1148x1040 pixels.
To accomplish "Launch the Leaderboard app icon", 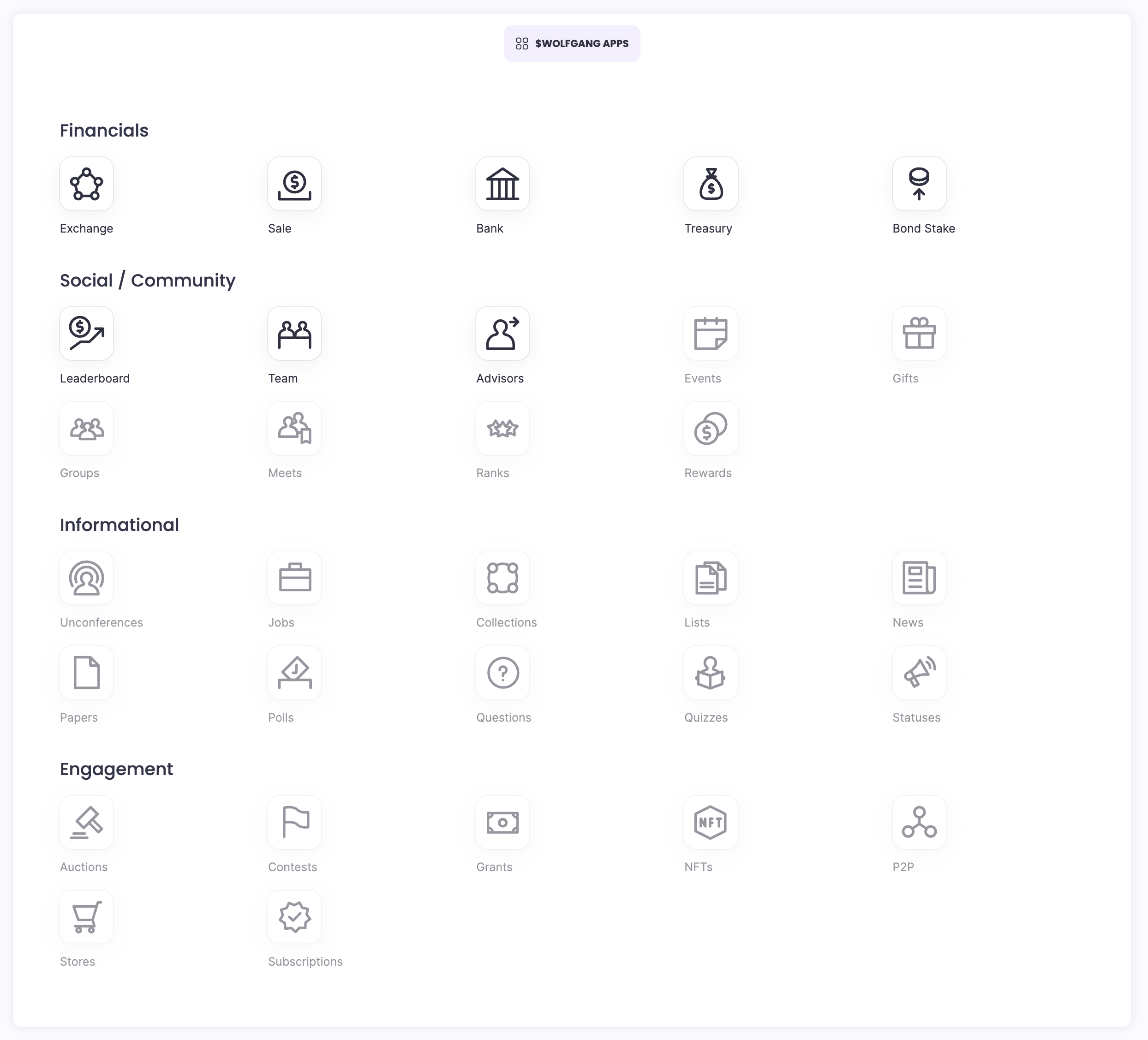I will (x=87, y=334).
